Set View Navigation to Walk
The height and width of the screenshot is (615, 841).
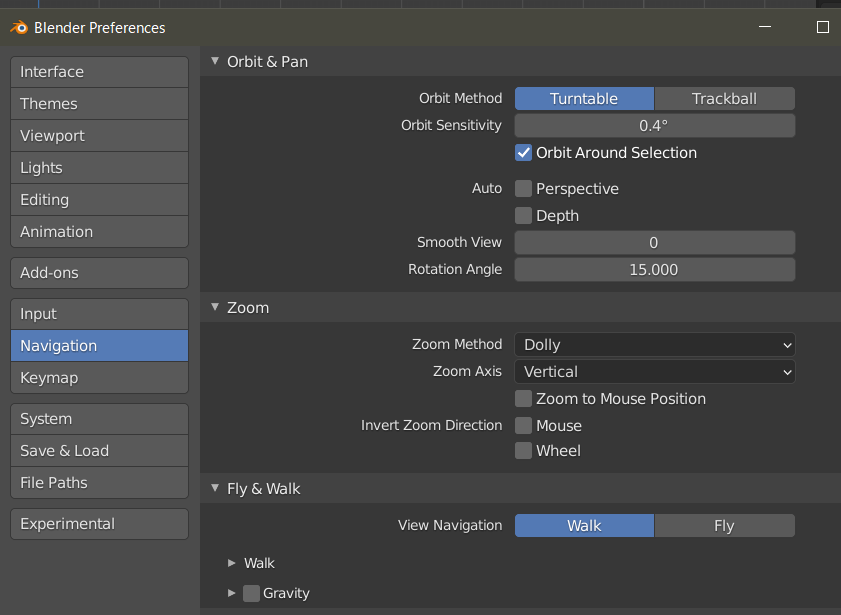tap(584, 525)
